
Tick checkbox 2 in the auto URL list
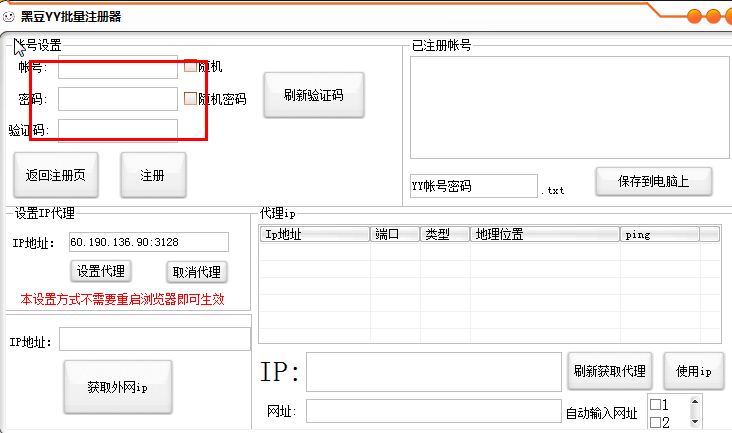pyautogui.click(x=655, y=422)
